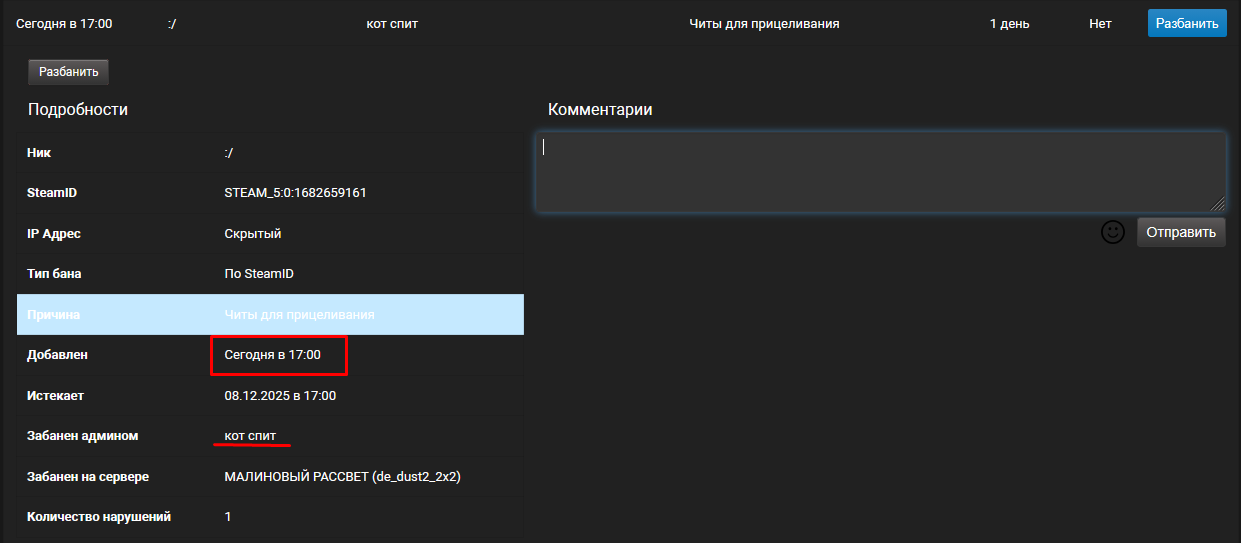Click the Тип бана value По SteamID
Image resolution: width=1241 pixels, height=543 pixels.
click(258, 274)
